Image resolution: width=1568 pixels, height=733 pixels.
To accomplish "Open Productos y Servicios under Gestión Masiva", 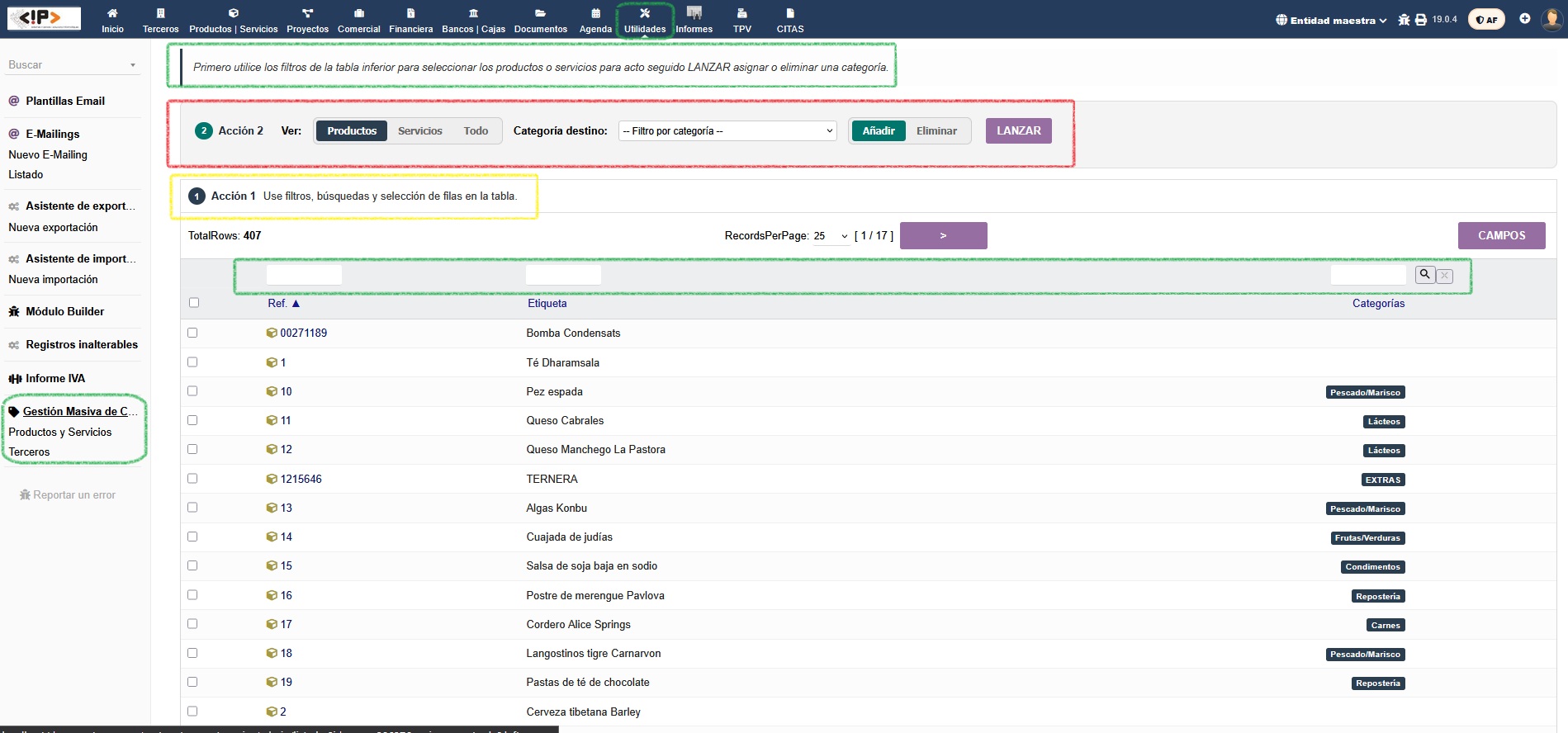I will 60,432.
